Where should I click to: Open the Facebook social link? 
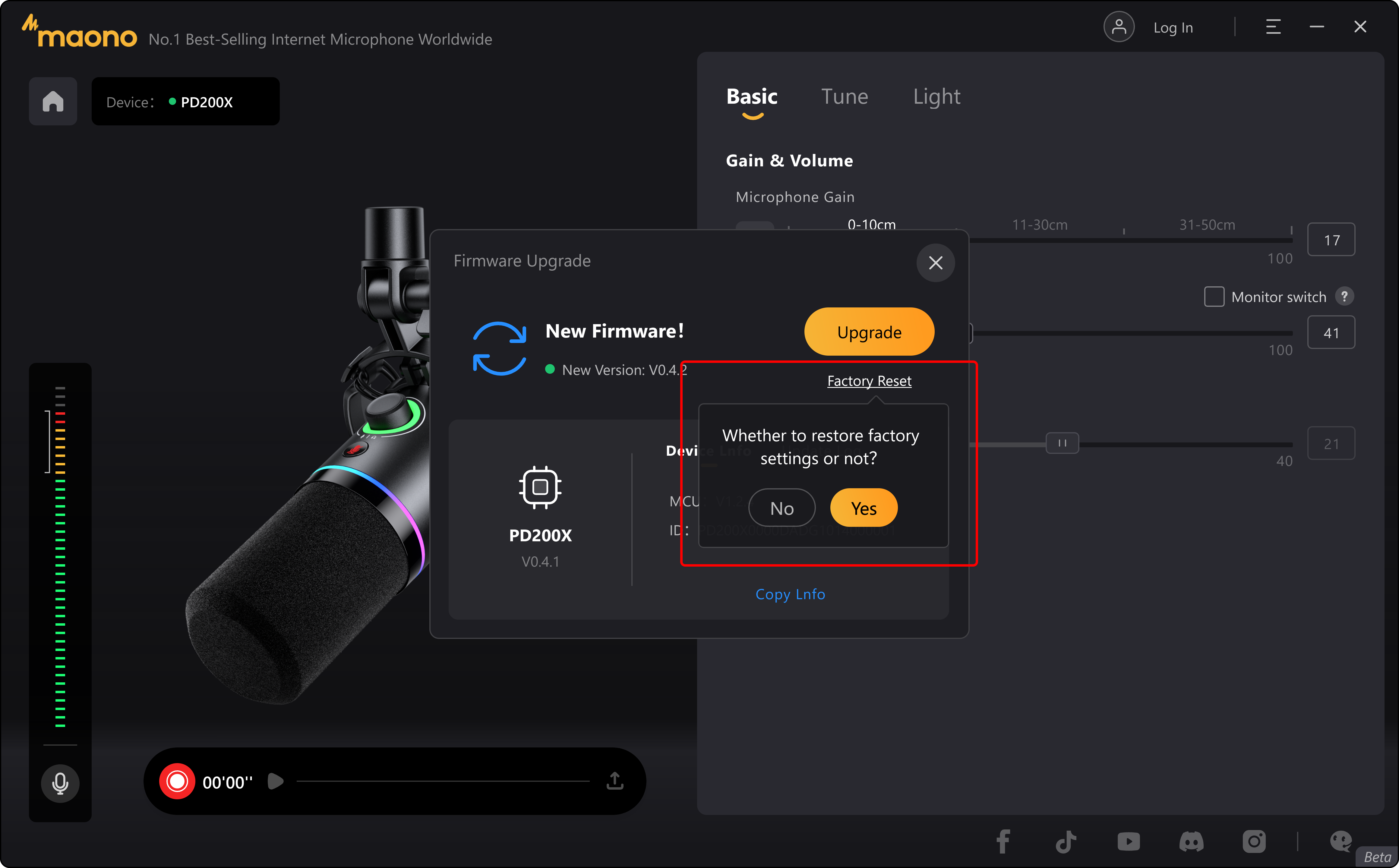(1003, 841)
